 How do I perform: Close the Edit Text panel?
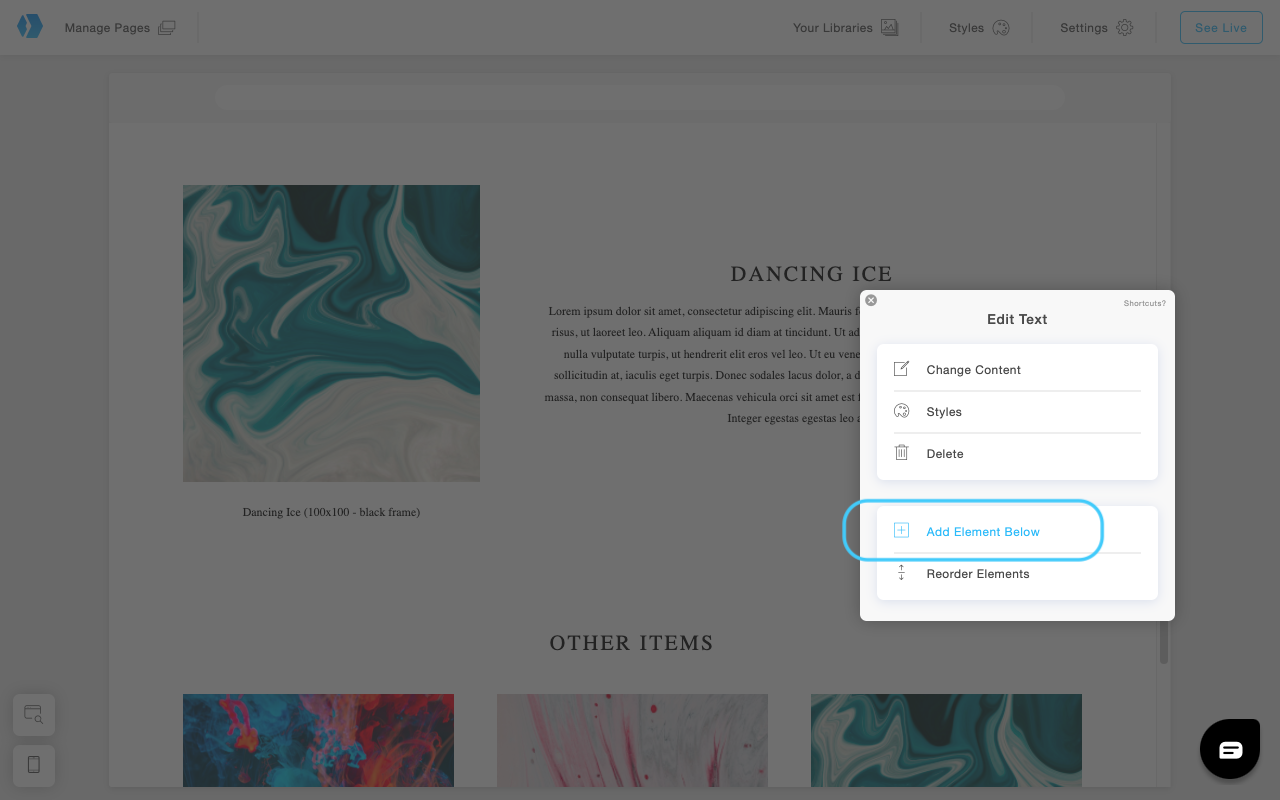coord(871,300)
